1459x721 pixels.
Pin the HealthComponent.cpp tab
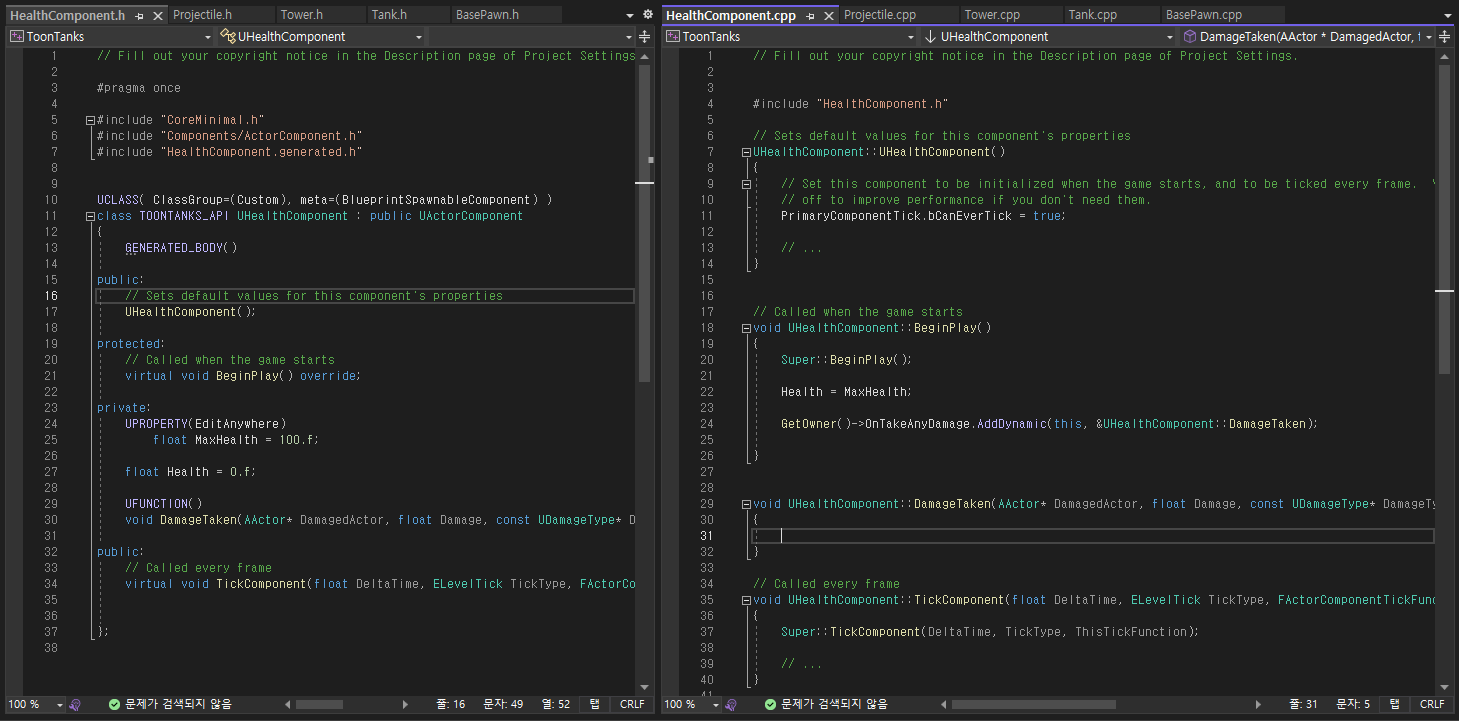point(811,16)
